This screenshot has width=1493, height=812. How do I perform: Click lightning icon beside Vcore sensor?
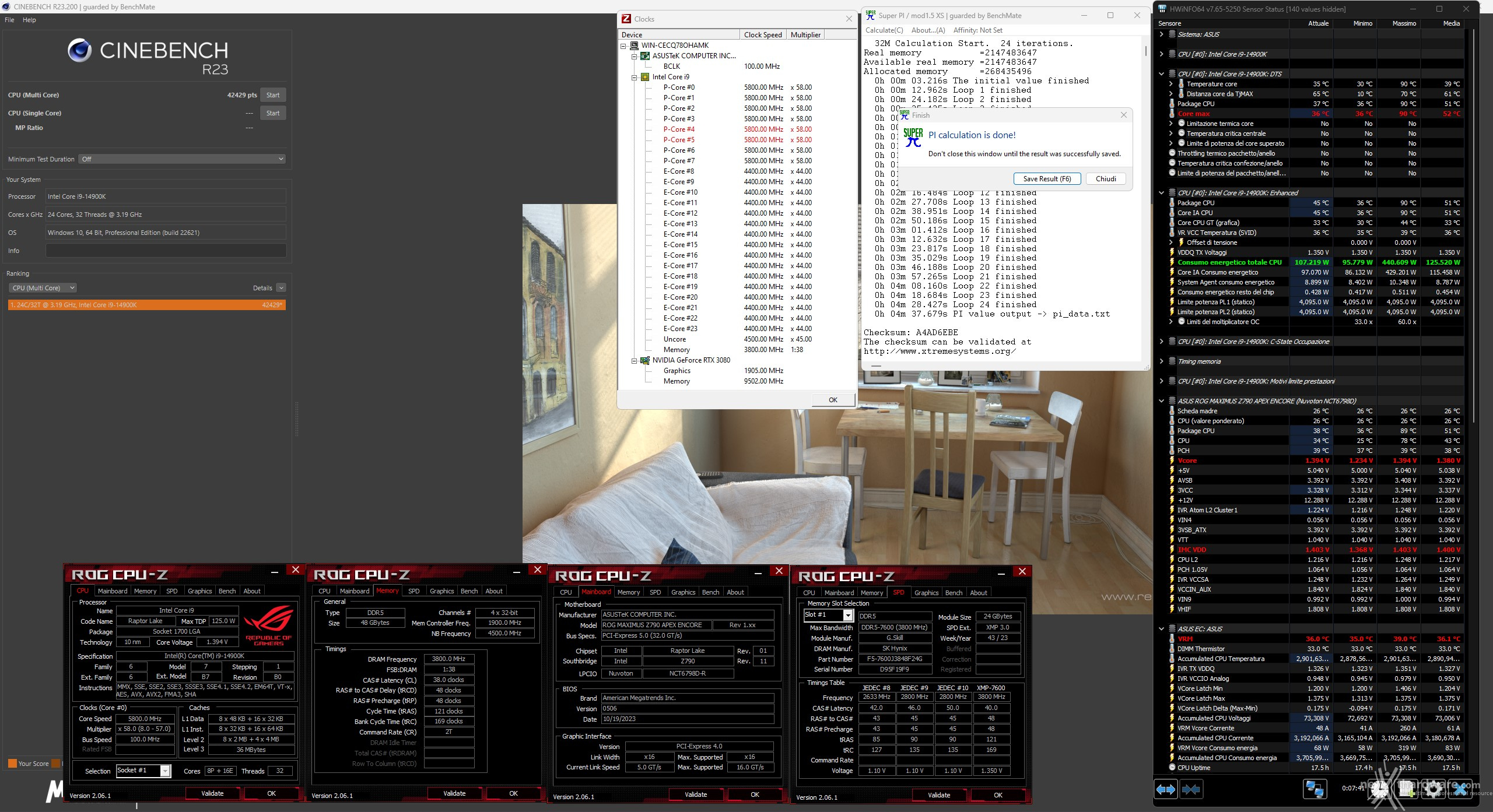click(1172, 461)
